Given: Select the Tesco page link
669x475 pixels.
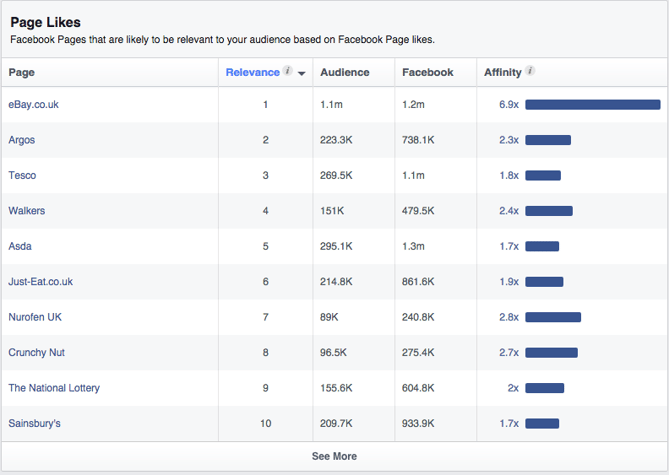Looking at the screenshot, I should [x=22, y=176].
